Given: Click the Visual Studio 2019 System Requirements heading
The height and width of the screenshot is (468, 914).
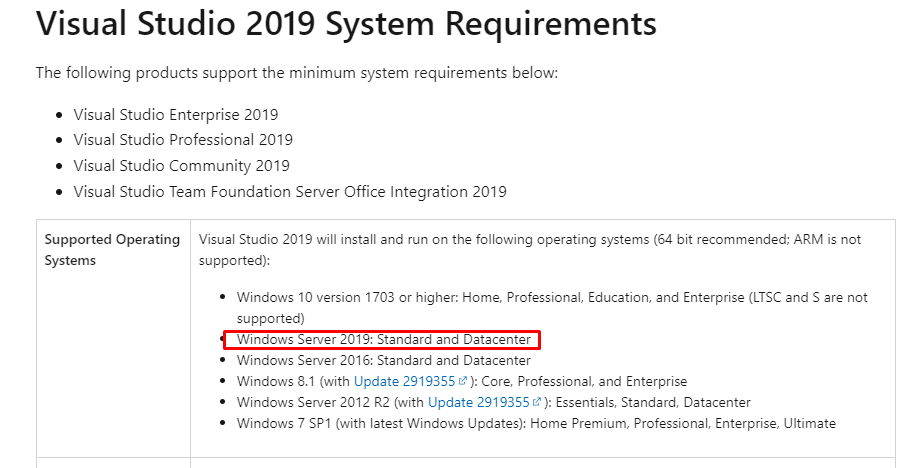Looking at the screenshot, I should (346, 24).
